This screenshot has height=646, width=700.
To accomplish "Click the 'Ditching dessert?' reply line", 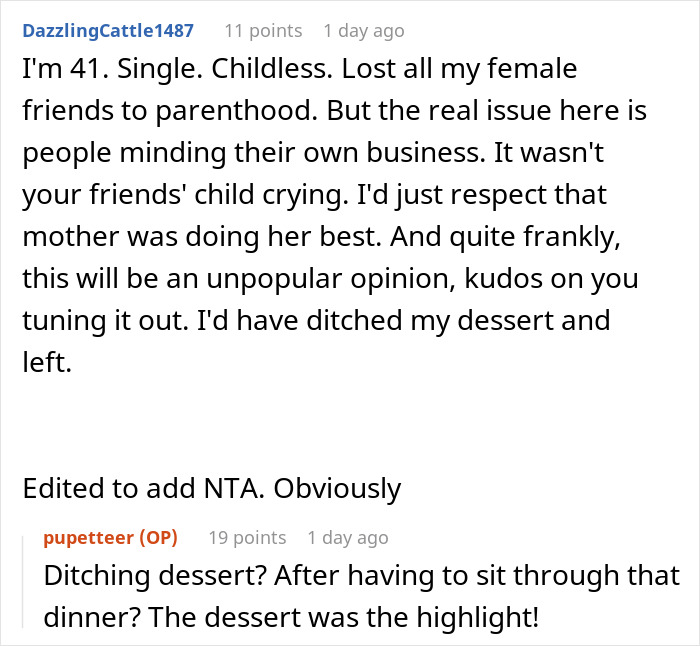I will click(x=360, y=577).
